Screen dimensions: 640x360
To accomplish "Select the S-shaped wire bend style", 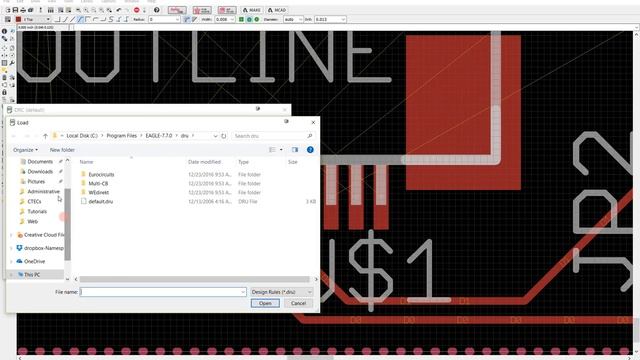I will [110, 19].
